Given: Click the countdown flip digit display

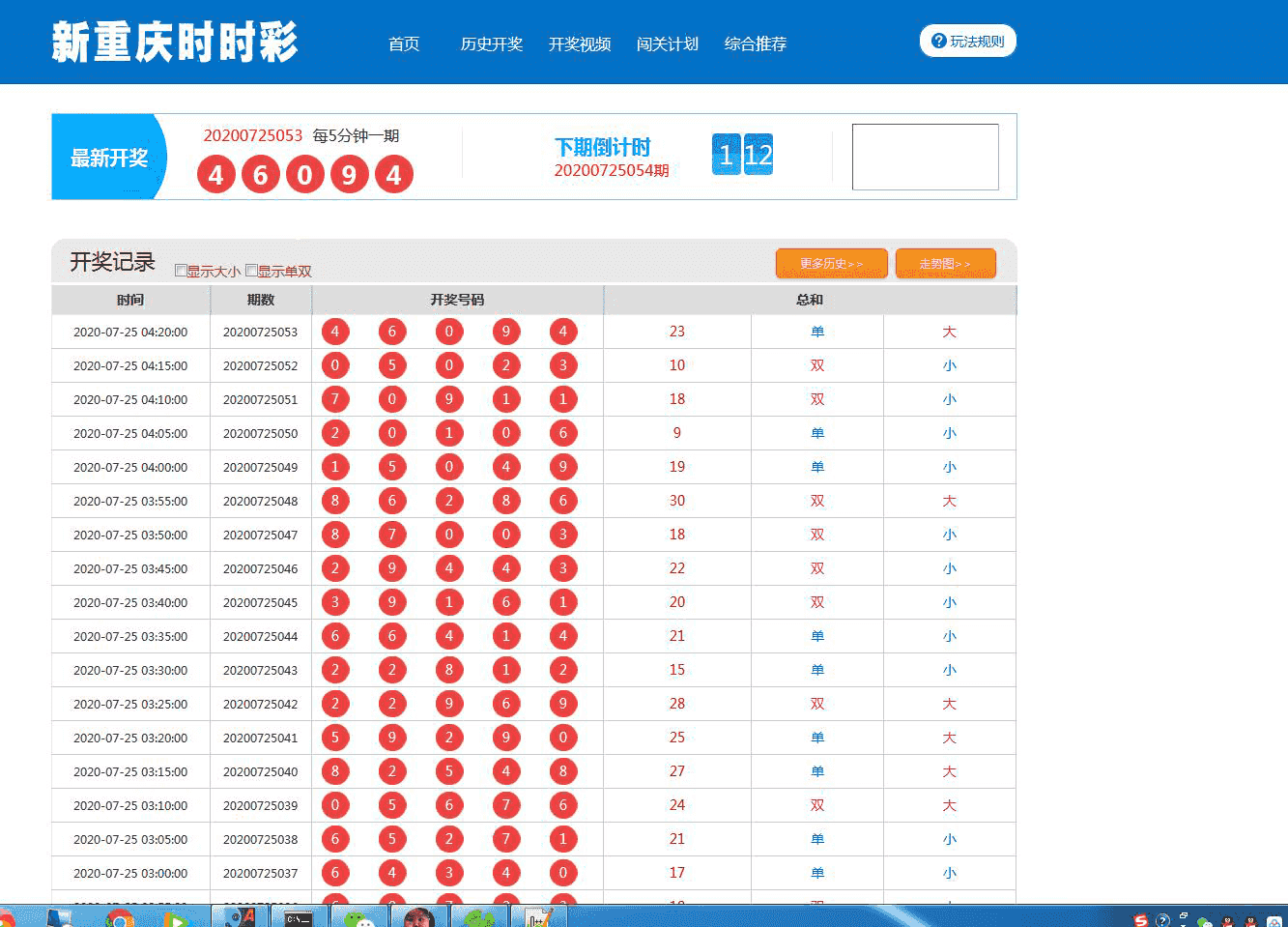Looking at the screenshot, I should click(x=741, y=154).
